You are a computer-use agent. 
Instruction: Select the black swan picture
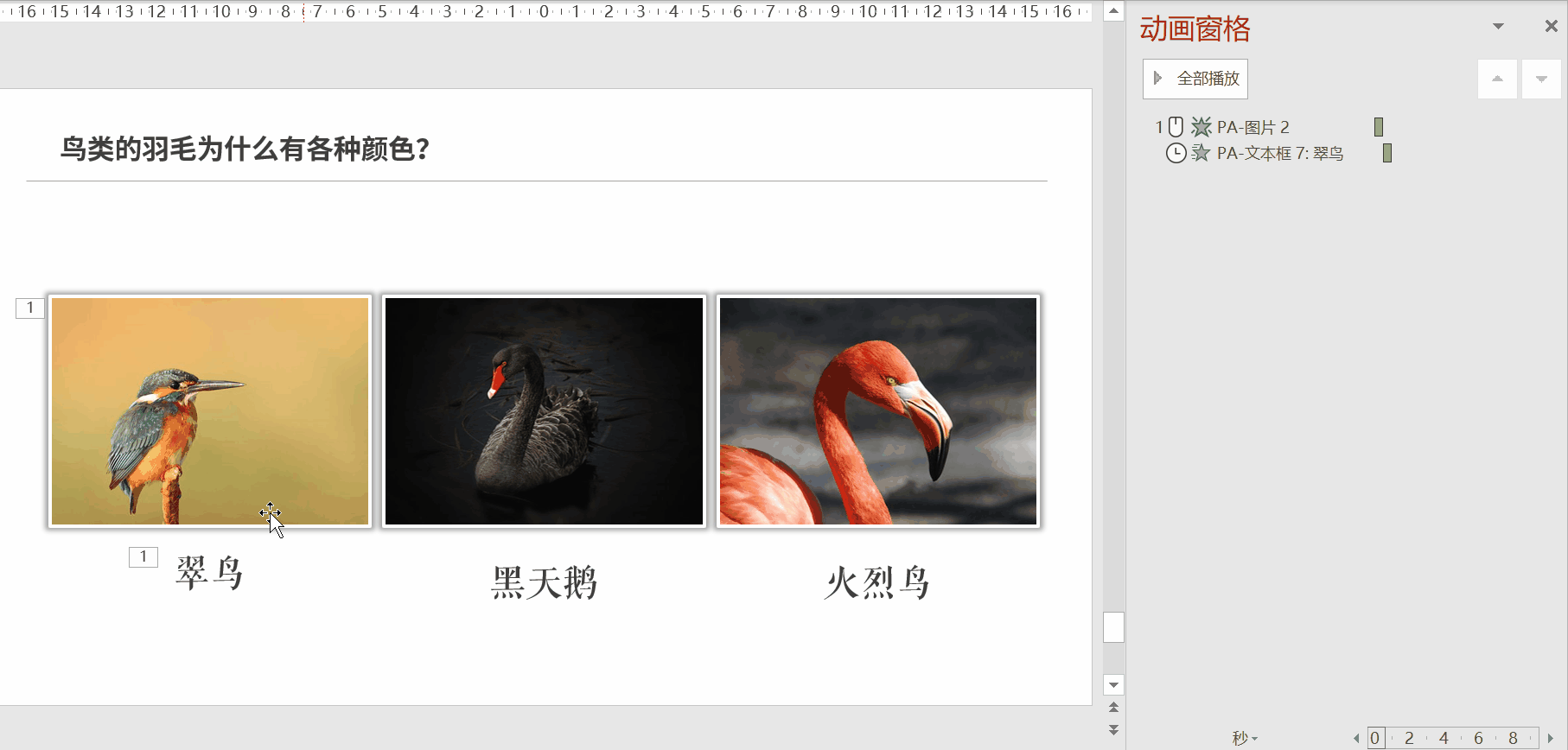(544, 411)
